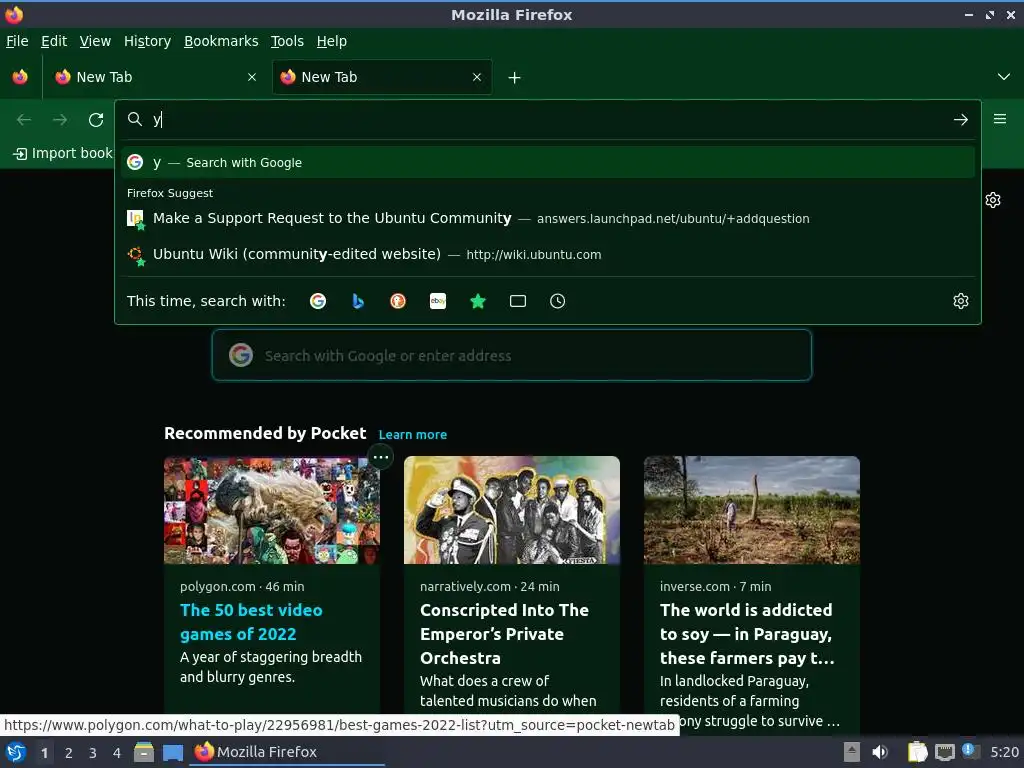The image size is (1024, 768).
Task: Search this time with eBay icon
Action: [438, 301]
